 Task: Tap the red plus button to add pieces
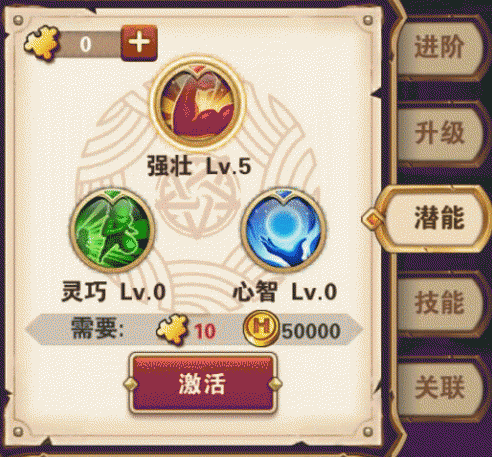pos(139,43)
